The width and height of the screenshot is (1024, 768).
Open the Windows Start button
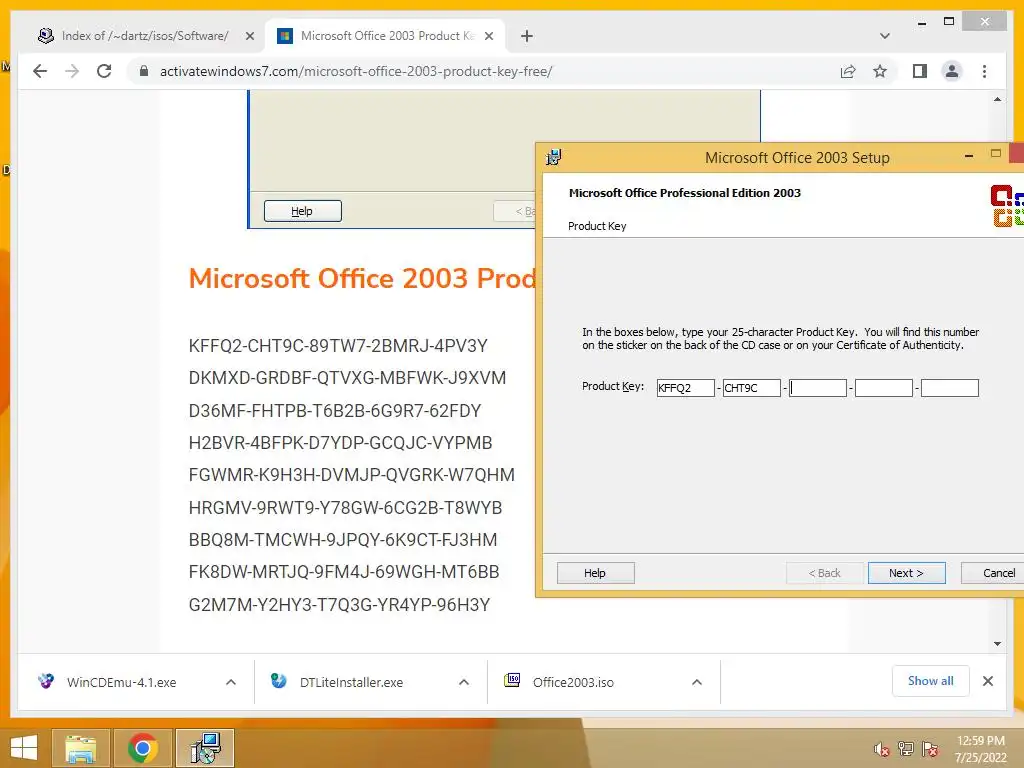(x=24, y=748)
